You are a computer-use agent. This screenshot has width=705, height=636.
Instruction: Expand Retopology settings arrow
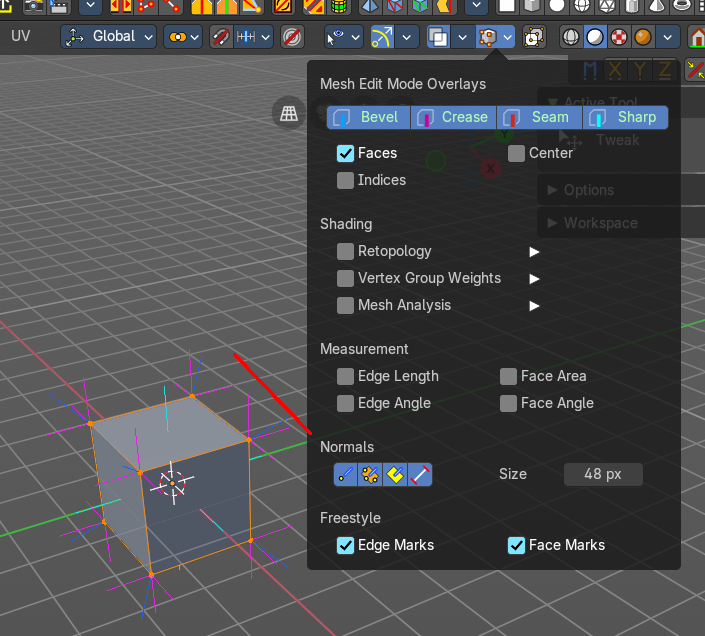[534, 252]
